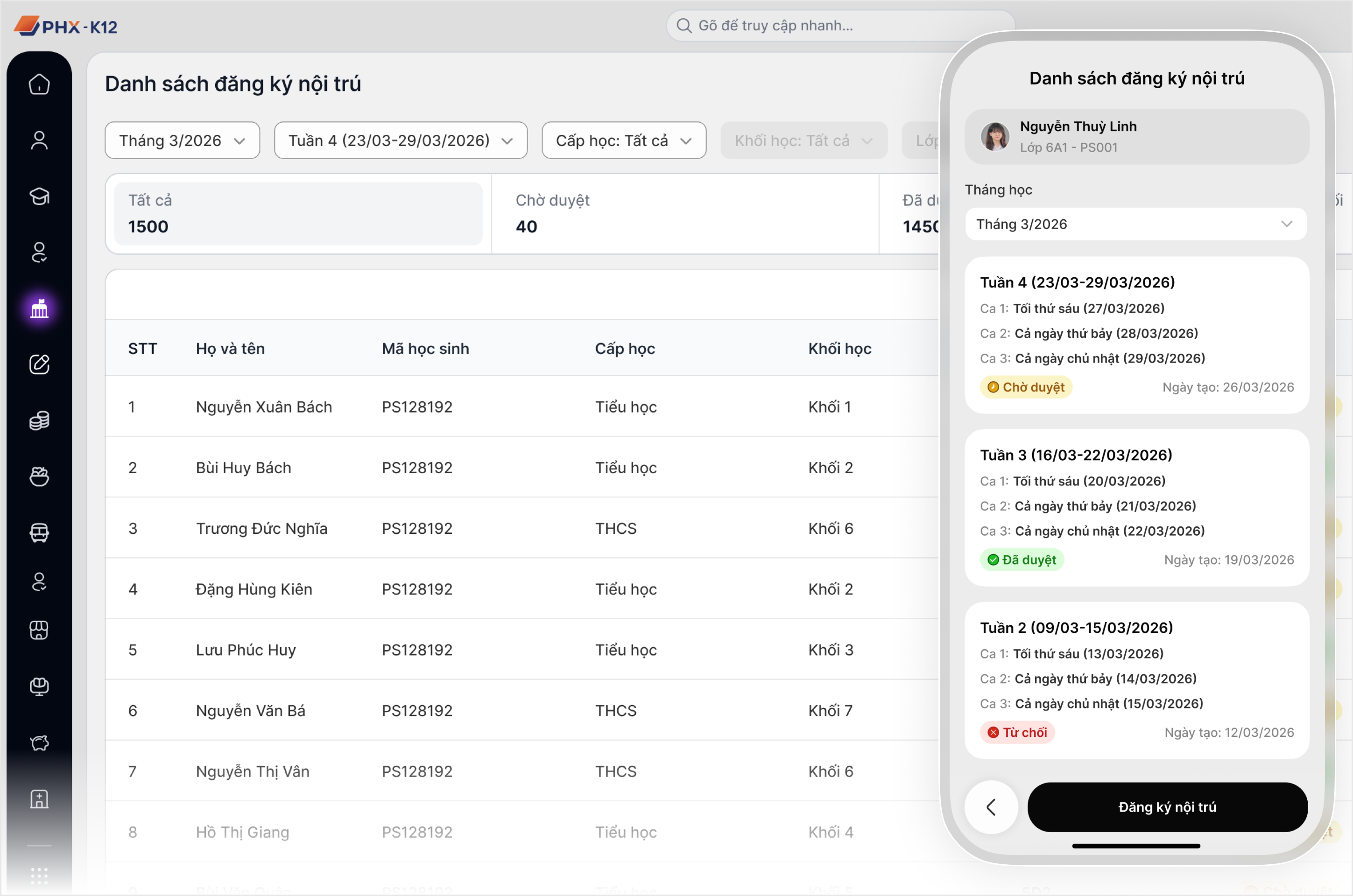Open the edit pencil sidebar icon

pyautogui.click(x=39, y=364)
